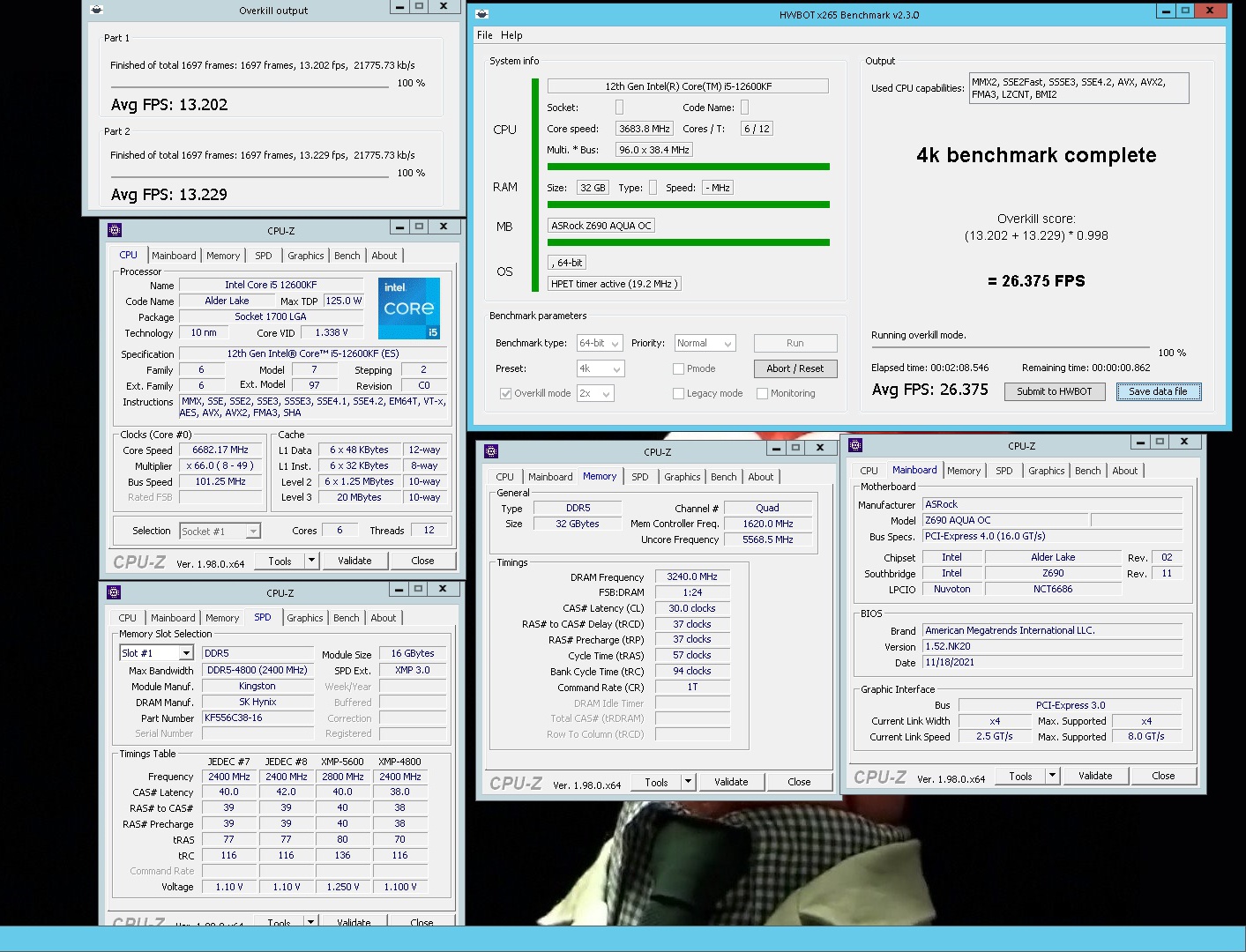Viewport: 1246px width, 952px height.
Task: Open the Socket #1 selection dropdown
Action: tap(220, 531)
